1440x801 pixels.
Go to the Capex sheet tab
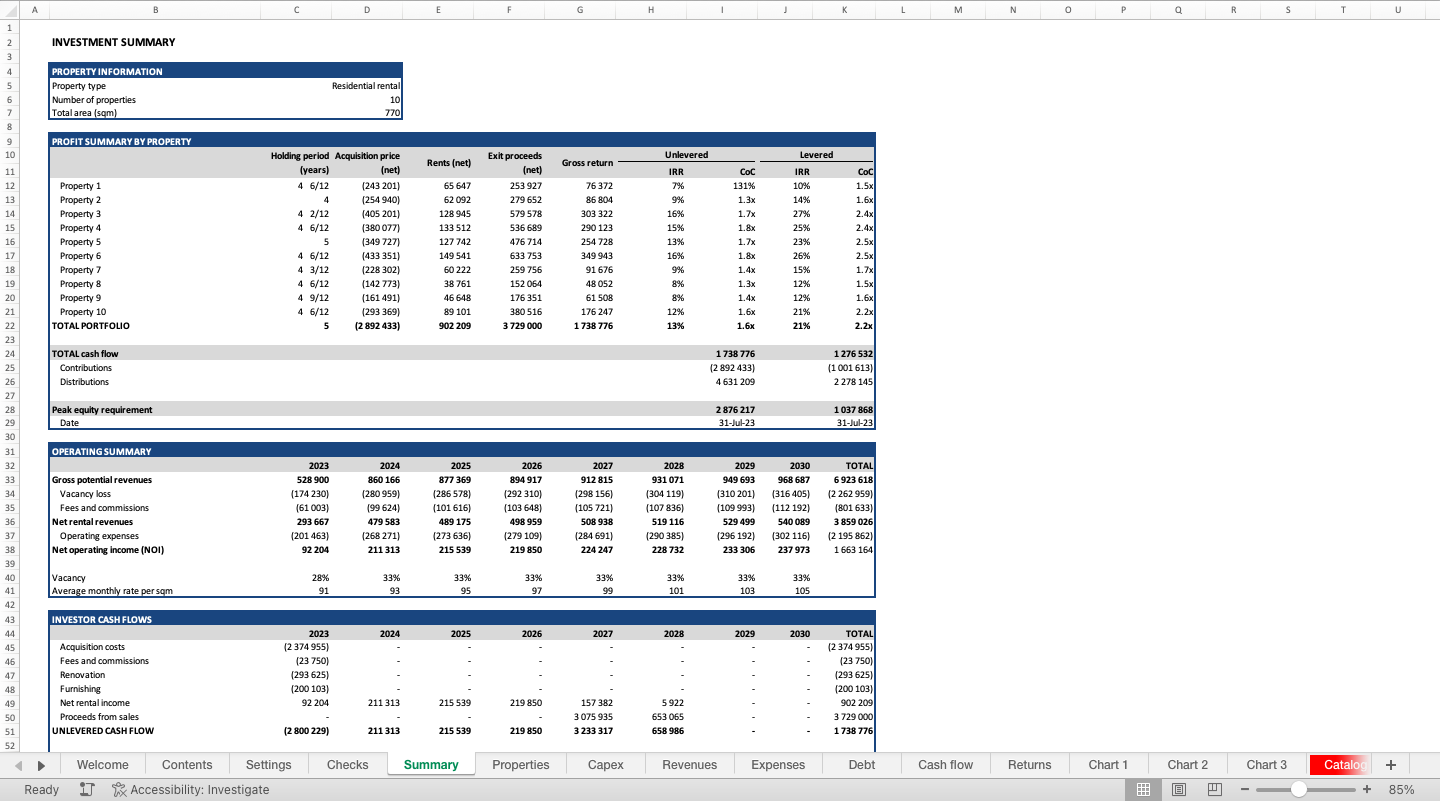[606, 765]
